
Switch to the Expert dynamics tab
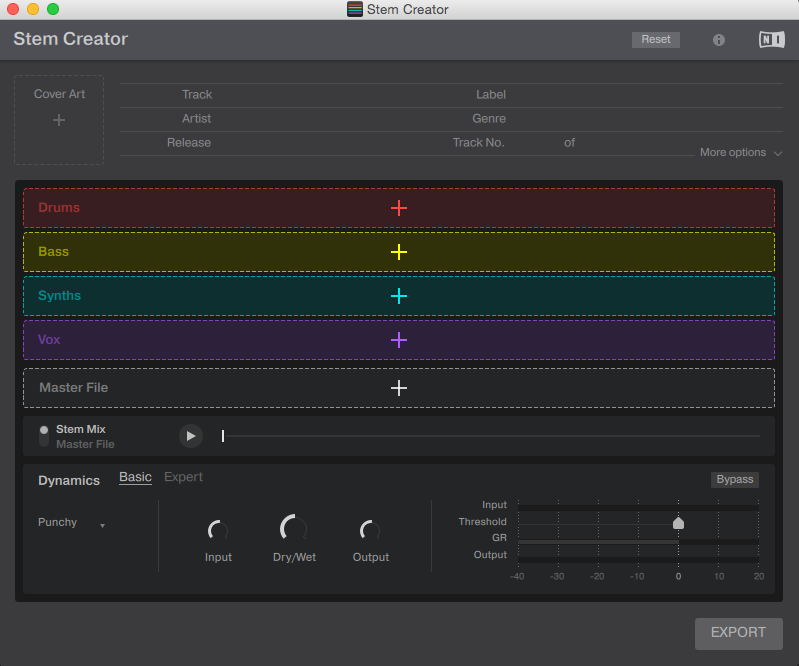click(x=183, y=477)
